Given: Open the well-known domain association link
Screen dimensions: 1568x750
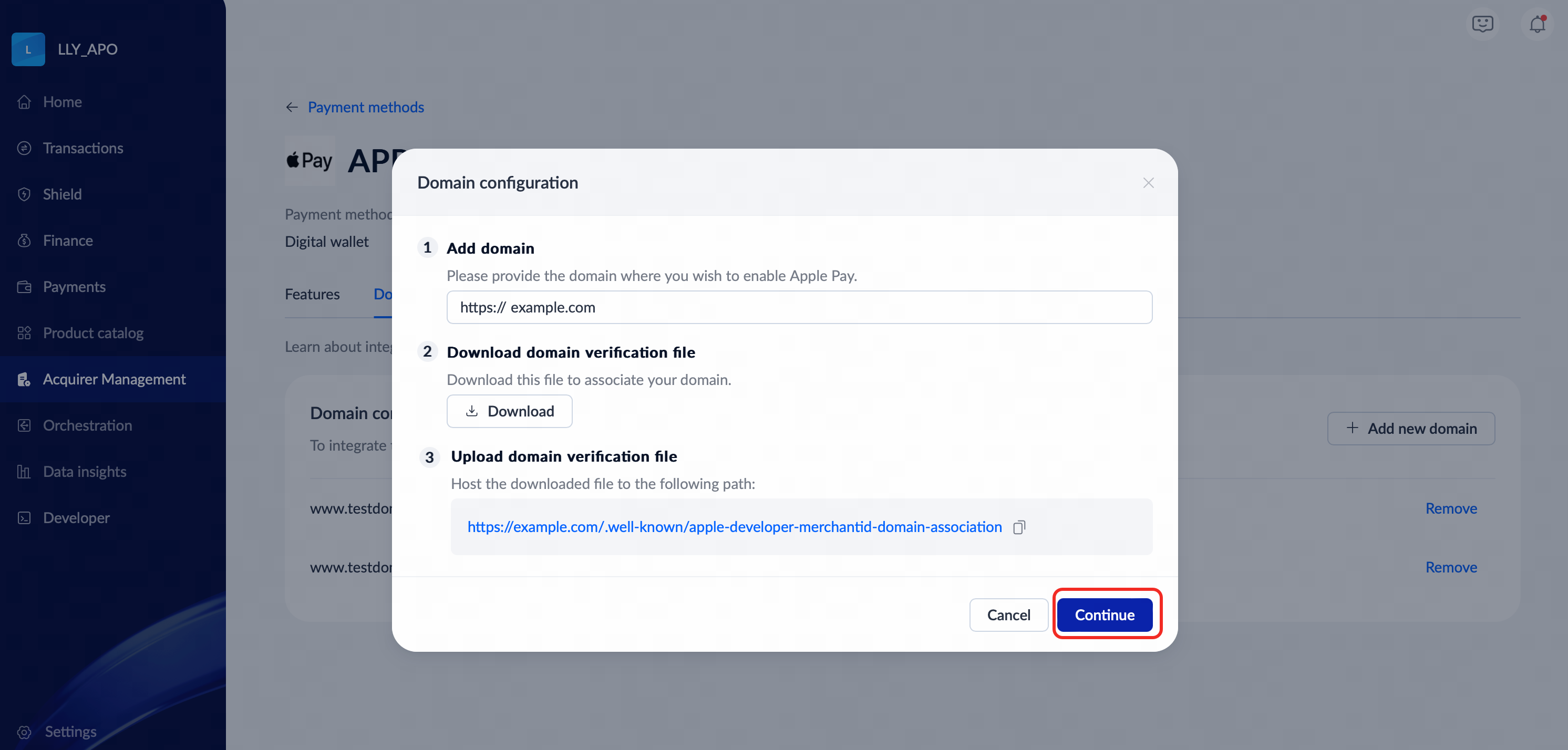Looking at the screenshot, I should [x=734, y=527].
